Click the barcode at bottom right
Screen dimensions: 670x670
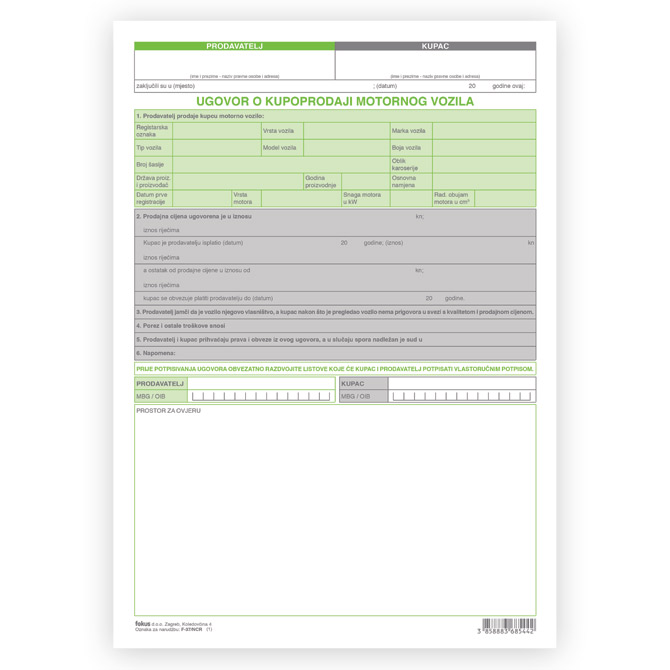(x=508, y=627)
